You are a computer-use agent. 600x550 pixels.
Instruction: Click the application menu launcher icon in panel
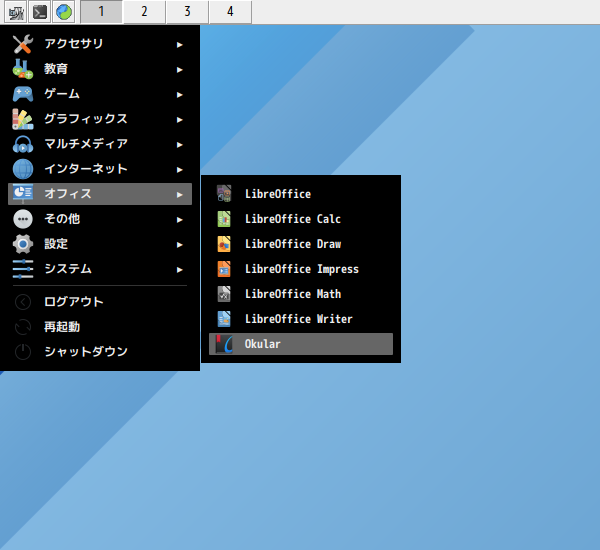click(x=15, y=12)
